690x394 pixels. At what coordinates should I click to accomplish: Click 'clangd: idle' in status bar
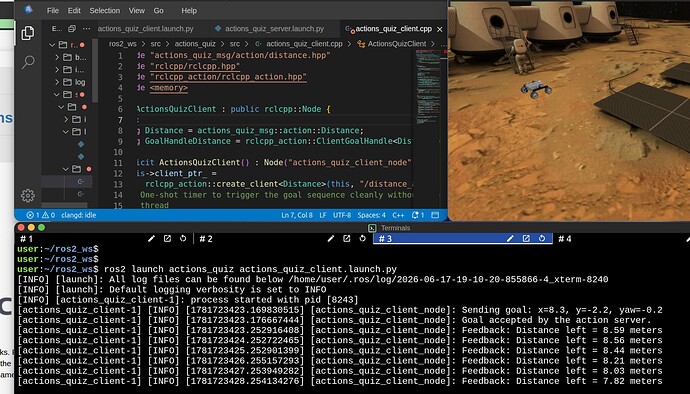[x=79, y=215]
